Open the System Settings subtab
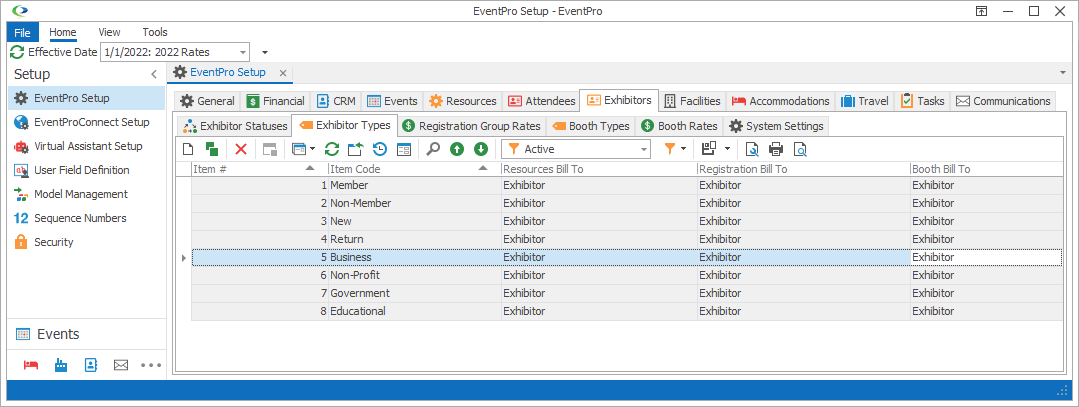 (x=776, y=126)
